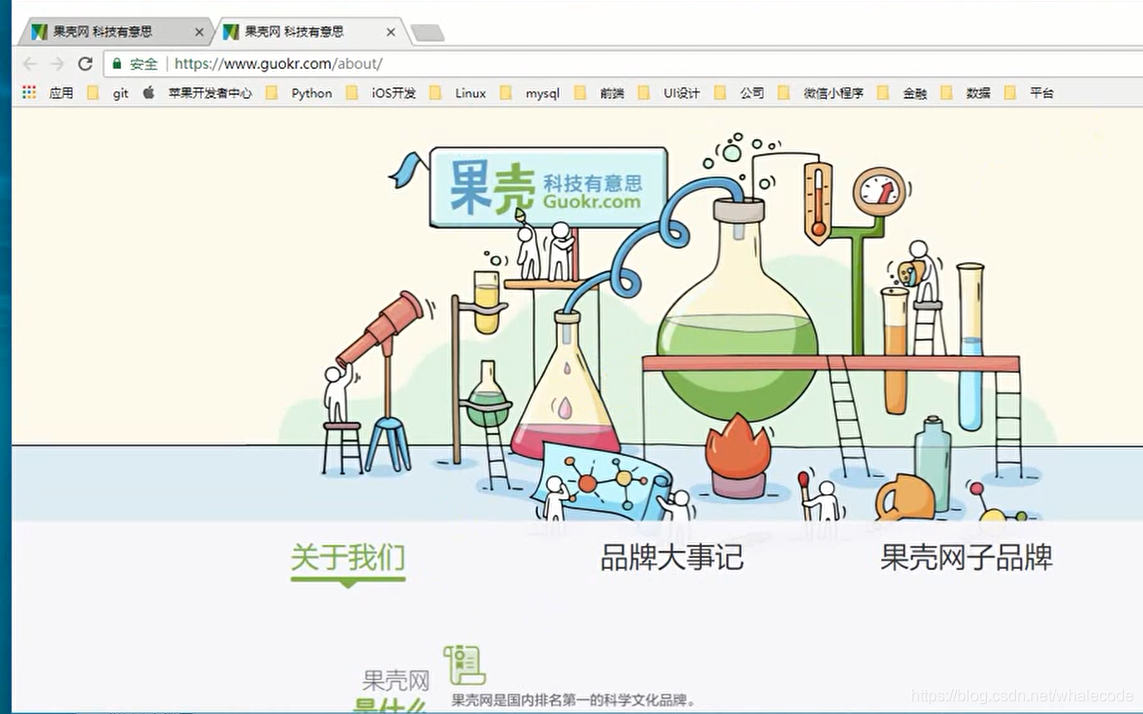
Task: Open the git bookmark folder
Action: coord(108,93)
